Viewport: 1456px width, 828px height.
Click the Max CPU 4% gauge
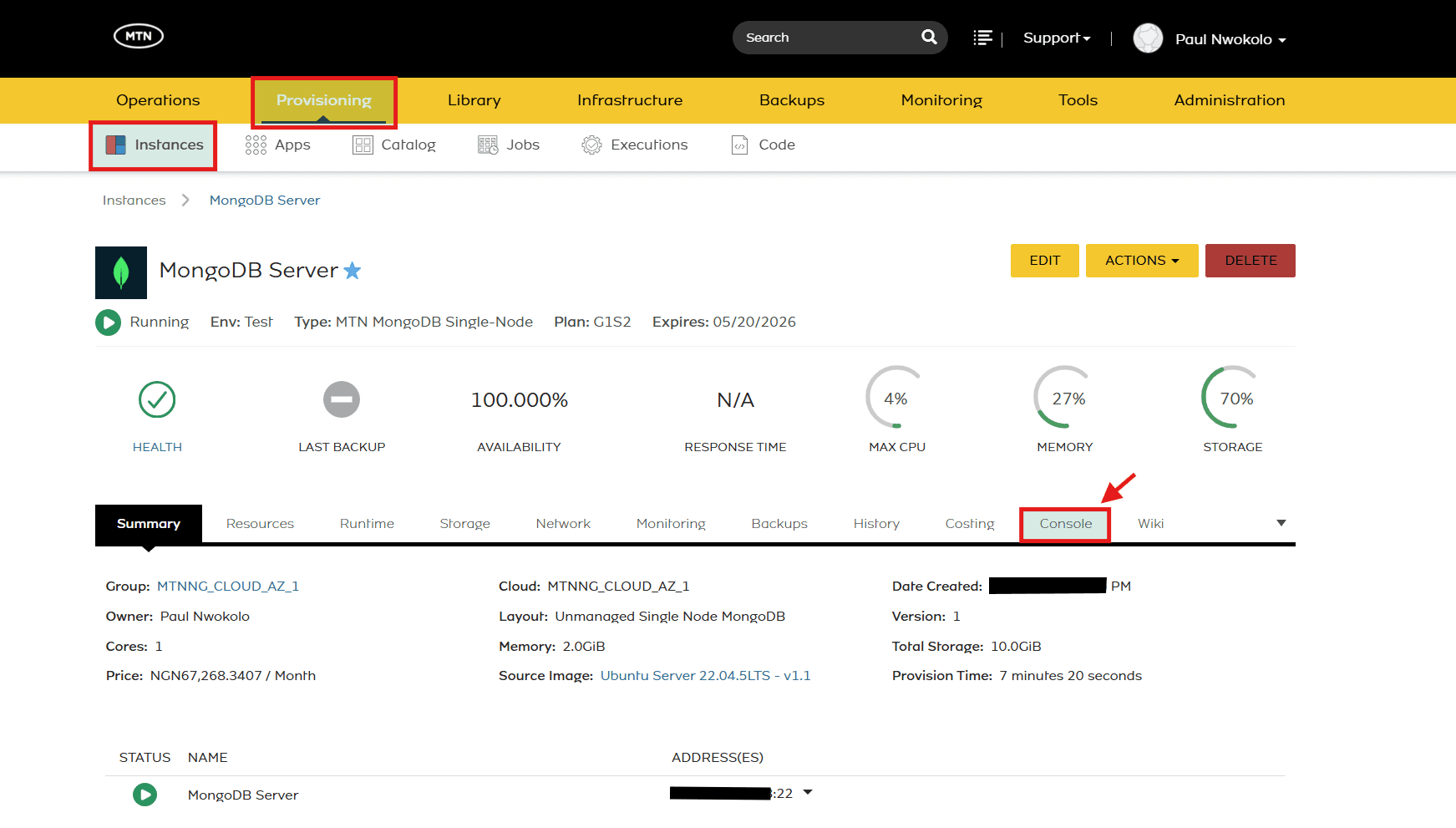pyautogui.click(x=896, y=398)
